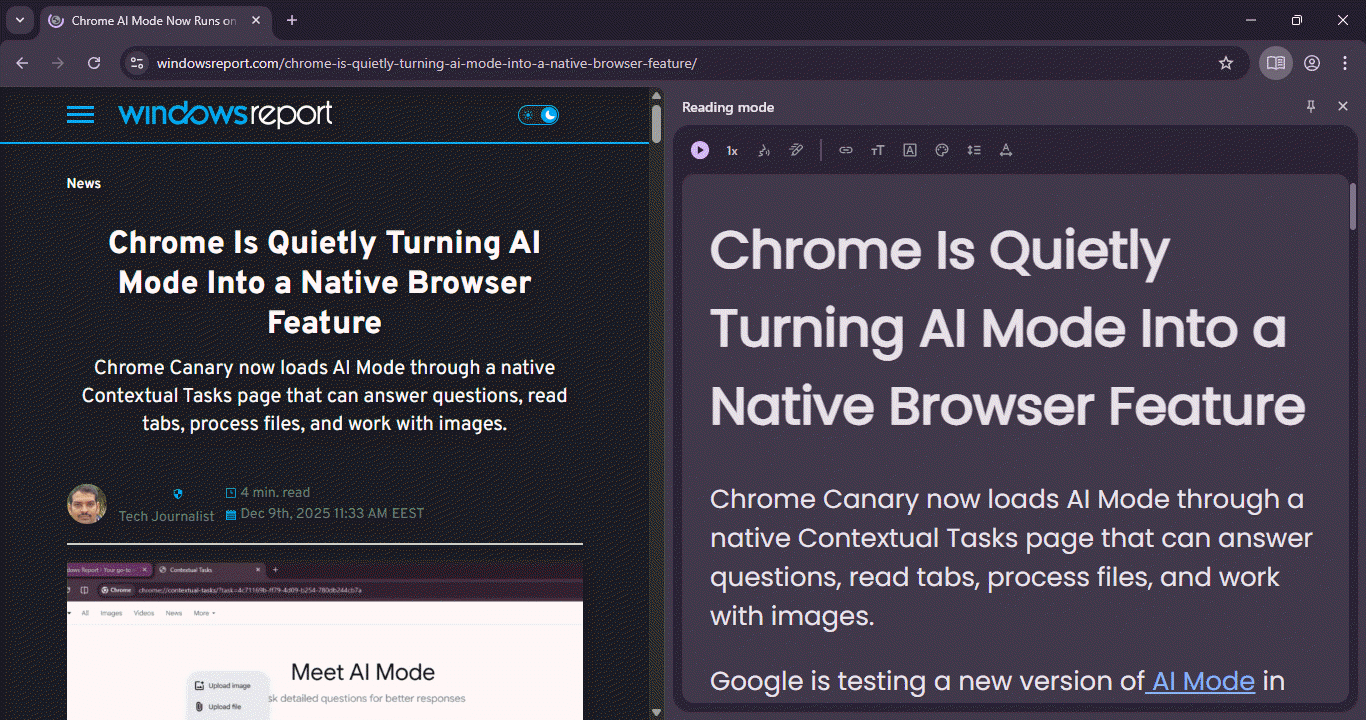The image size is (1366, 720).
Task: Toggle read aloud text highlighting
Action: point(796,150)
